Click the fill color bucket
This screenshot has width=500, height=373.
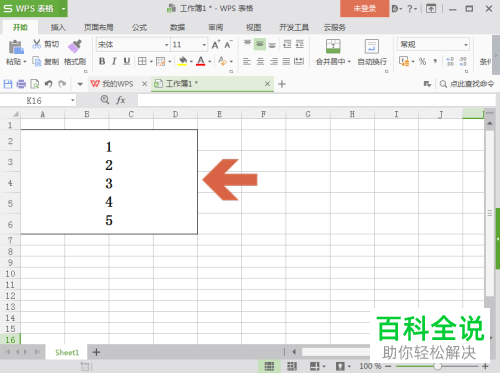click(x=182, y=61)
